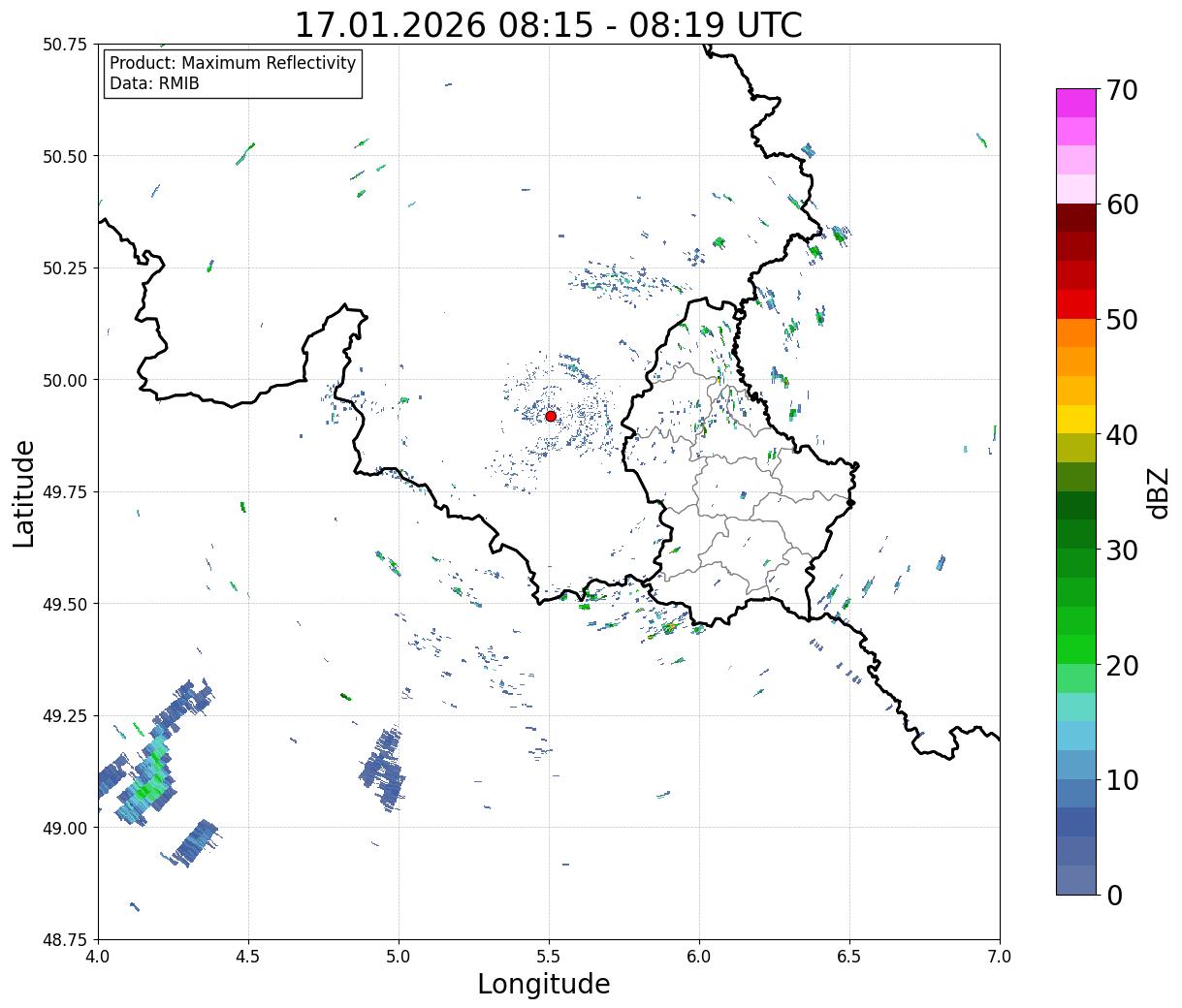Click the 48.75 latitude tick label

[65, 940]
